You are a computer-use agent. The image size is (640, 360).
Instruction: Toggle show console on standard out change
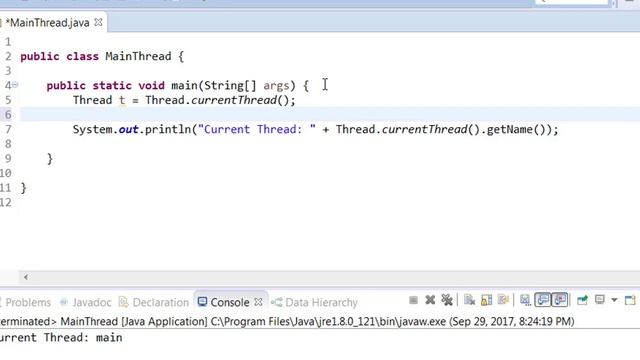point(542,300)
